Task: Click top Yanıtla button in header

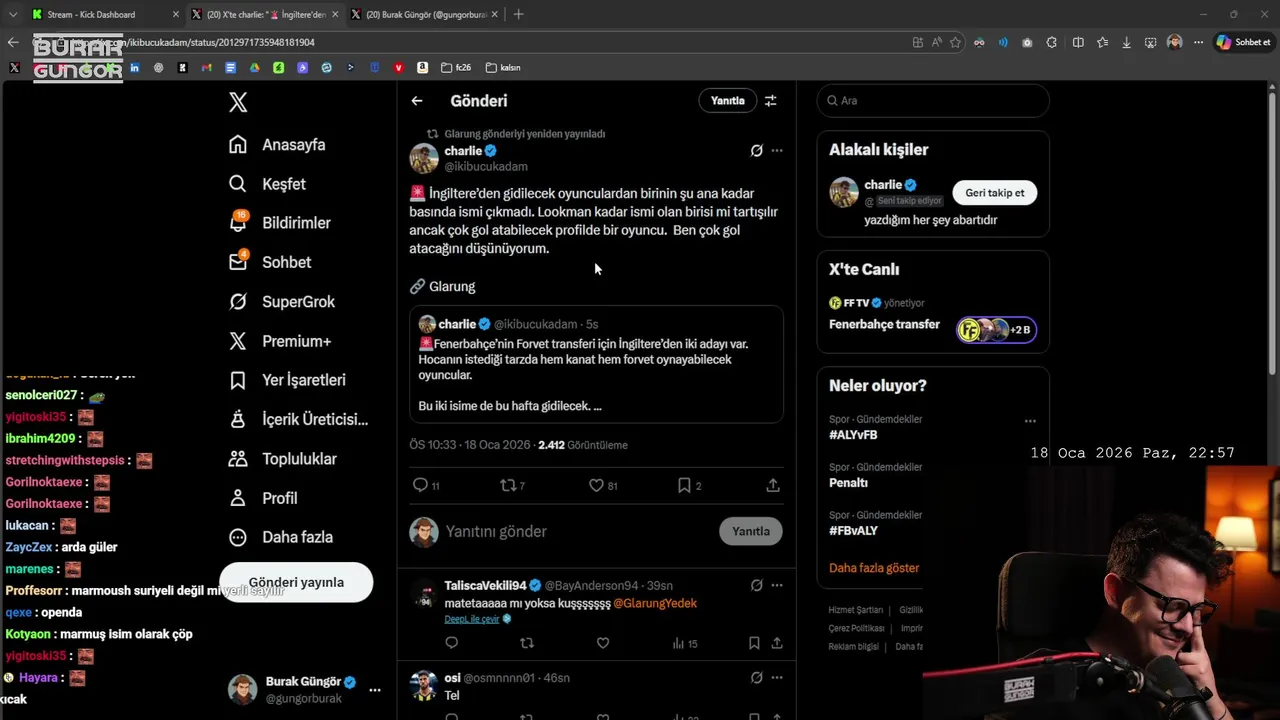Action: coord(727,101)
